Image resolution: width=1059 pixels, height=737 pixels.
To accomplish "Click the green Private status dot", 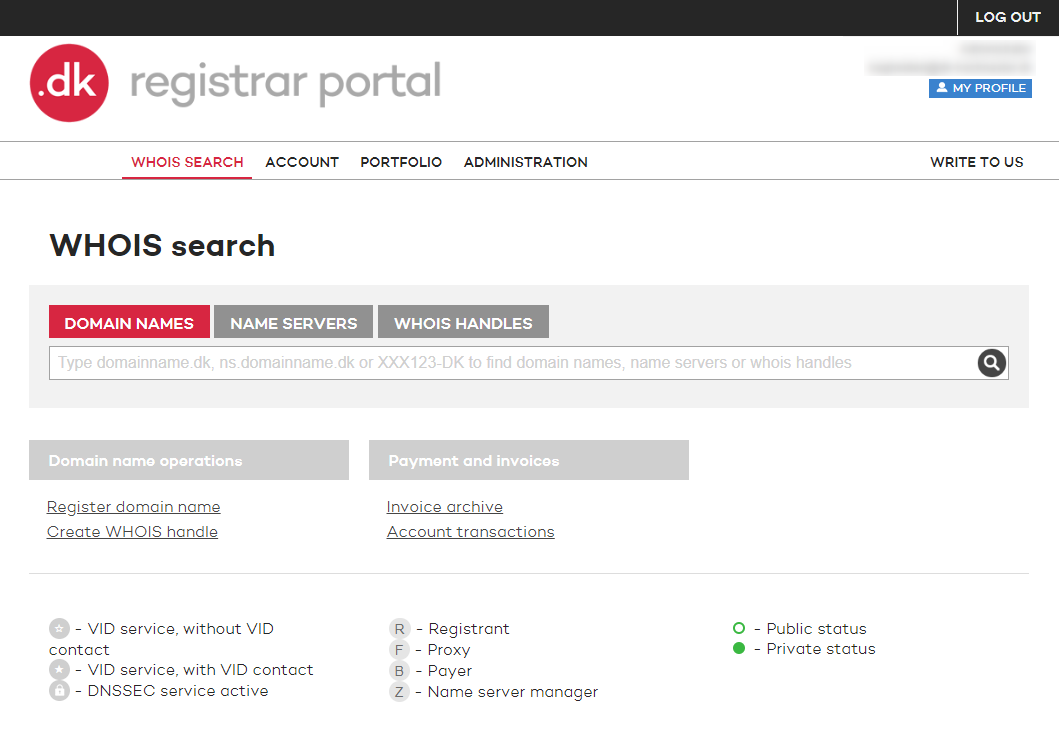I will pos(739,649).
